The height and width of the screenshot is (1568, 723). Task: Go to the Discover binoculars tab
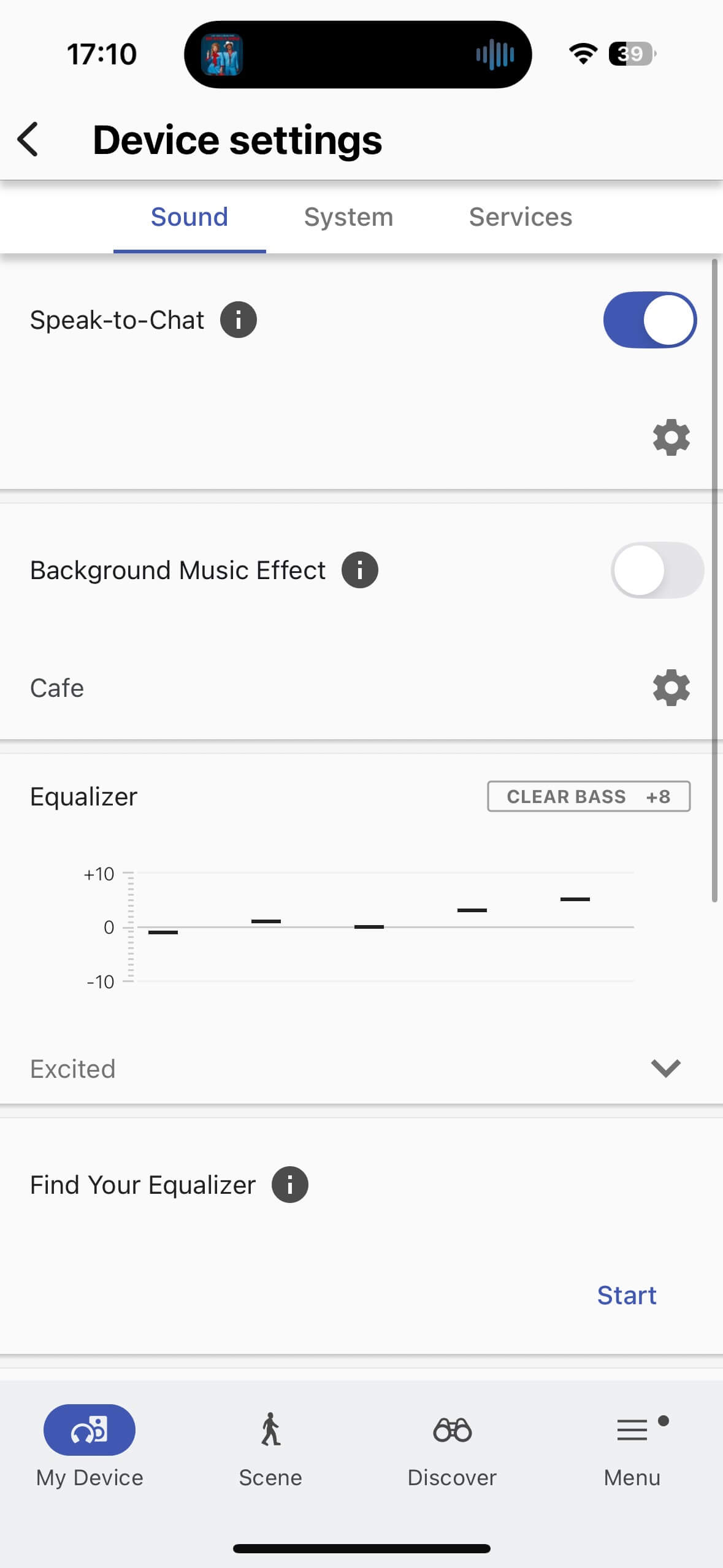452,1448
